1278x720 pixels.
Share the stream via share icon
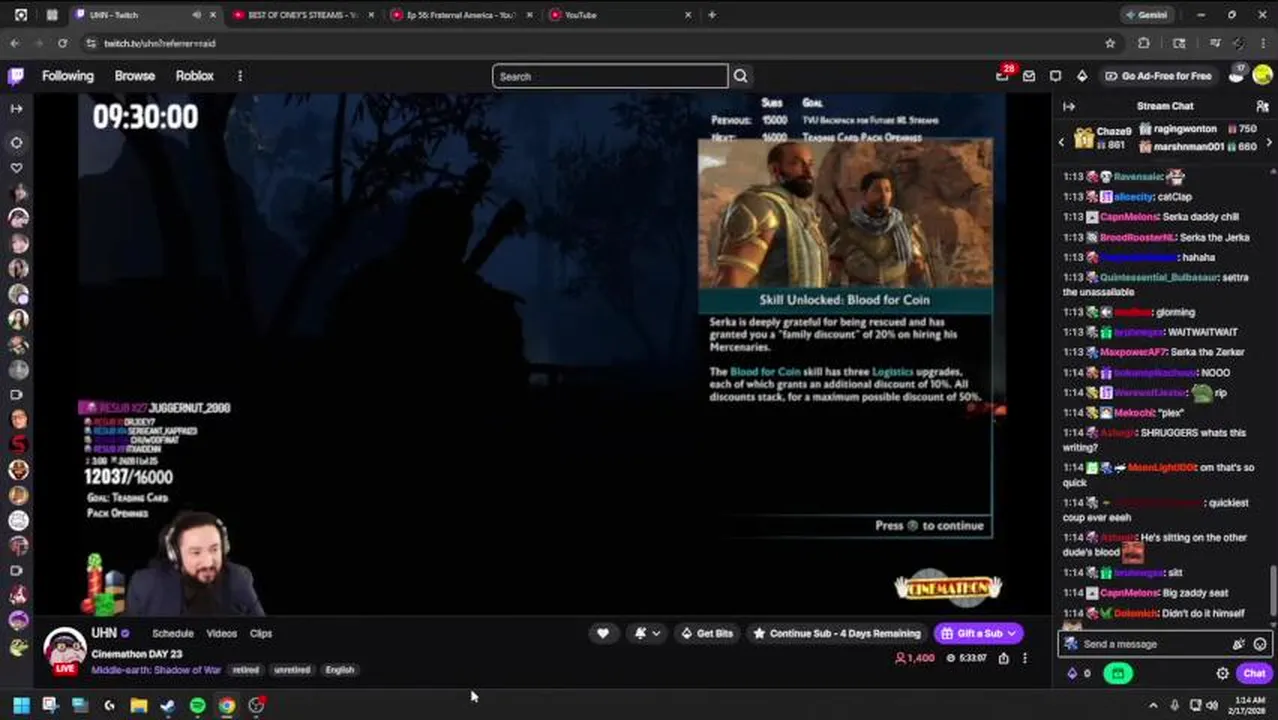pos(1004,658)
